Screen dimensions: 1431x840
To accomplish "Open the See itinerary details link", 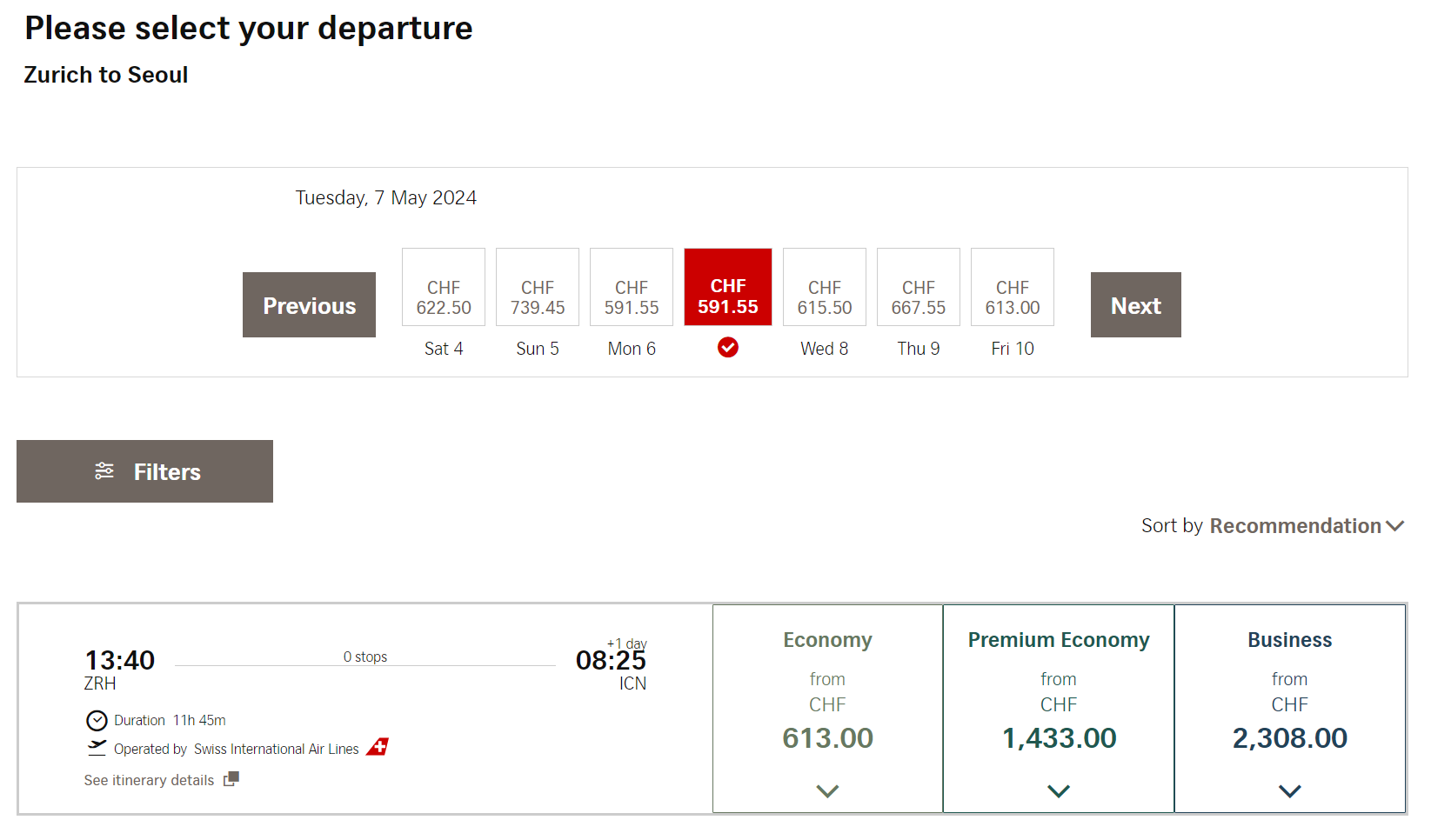I will (150, 780).
